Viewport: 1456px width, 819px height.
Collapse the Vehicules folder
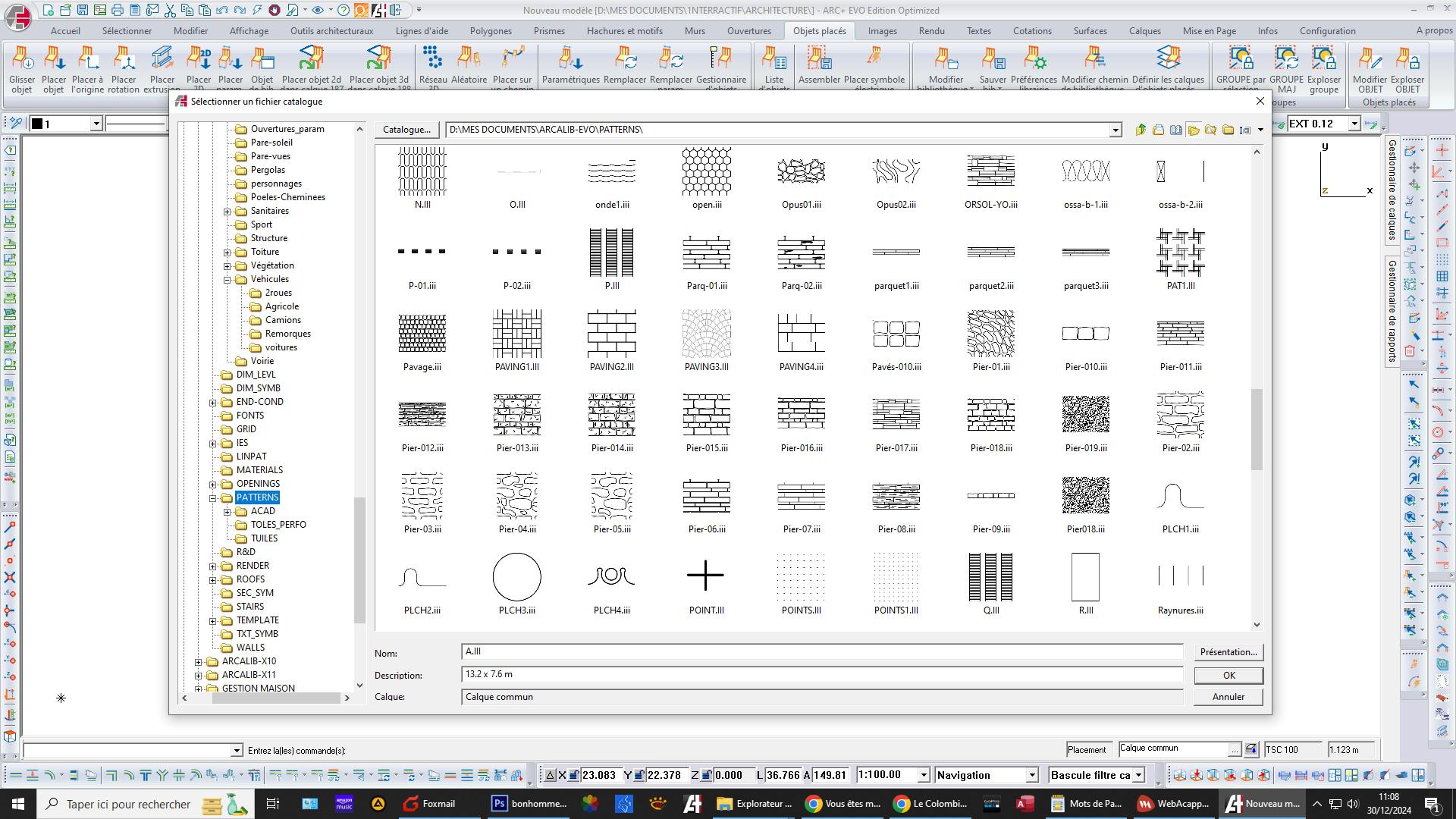(x=227, y=279)
